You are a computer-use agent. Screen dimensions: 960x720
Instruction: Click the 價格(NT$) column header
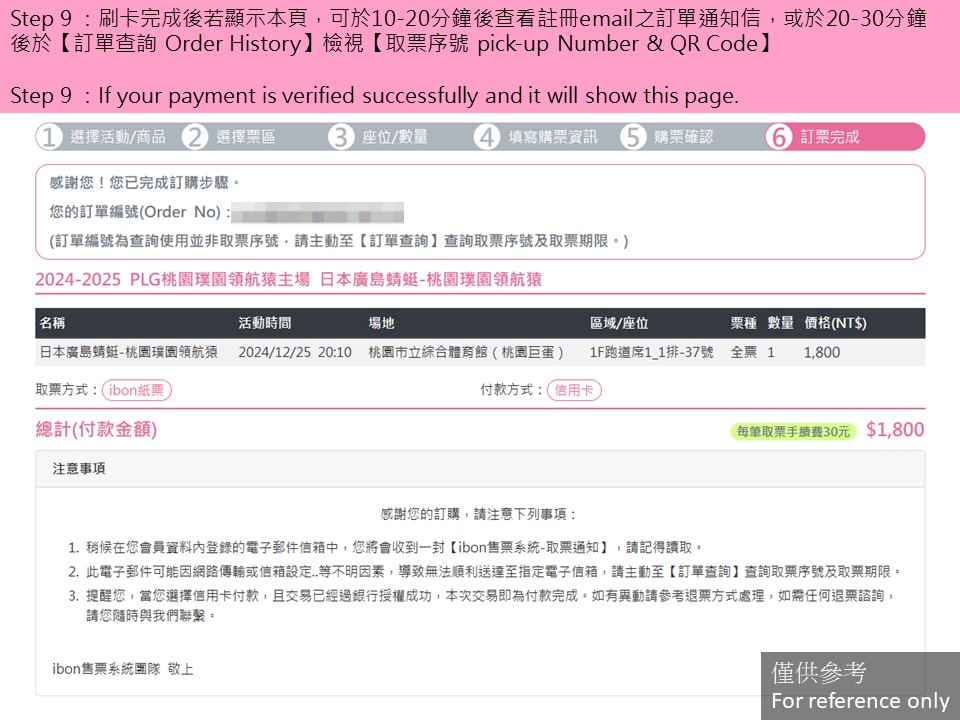pyautogui.click(x=834, y=323)
